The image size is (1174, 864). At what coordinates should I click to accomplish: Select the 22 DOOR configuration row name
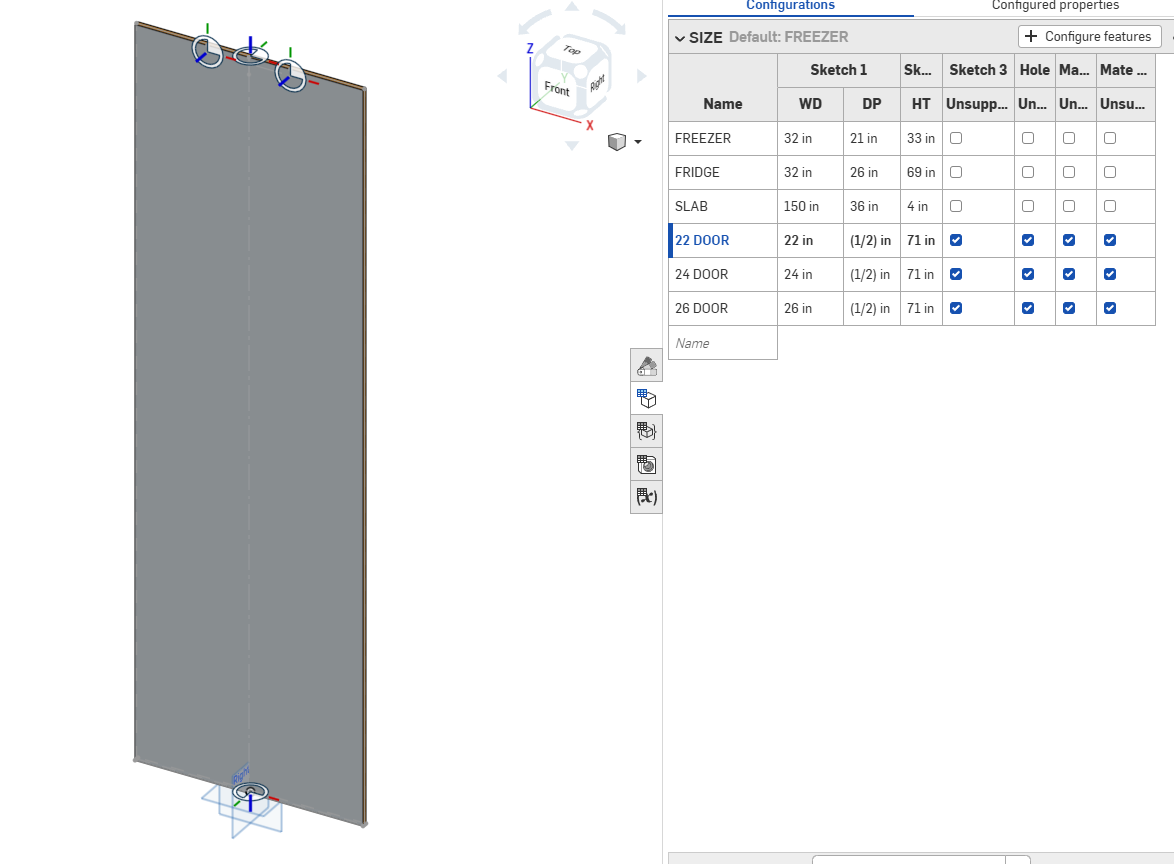pyautogui.click(x=723, y=240)
